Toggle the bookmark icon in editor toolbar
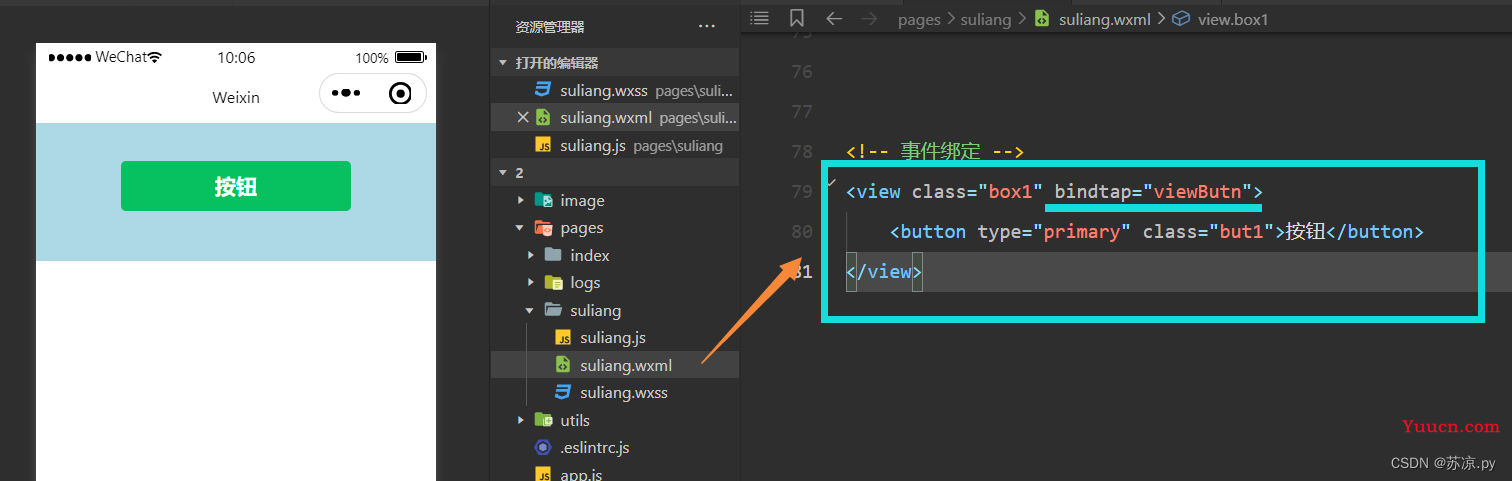This screenshot has width=1512, height=481. click(x=796, y=18)
